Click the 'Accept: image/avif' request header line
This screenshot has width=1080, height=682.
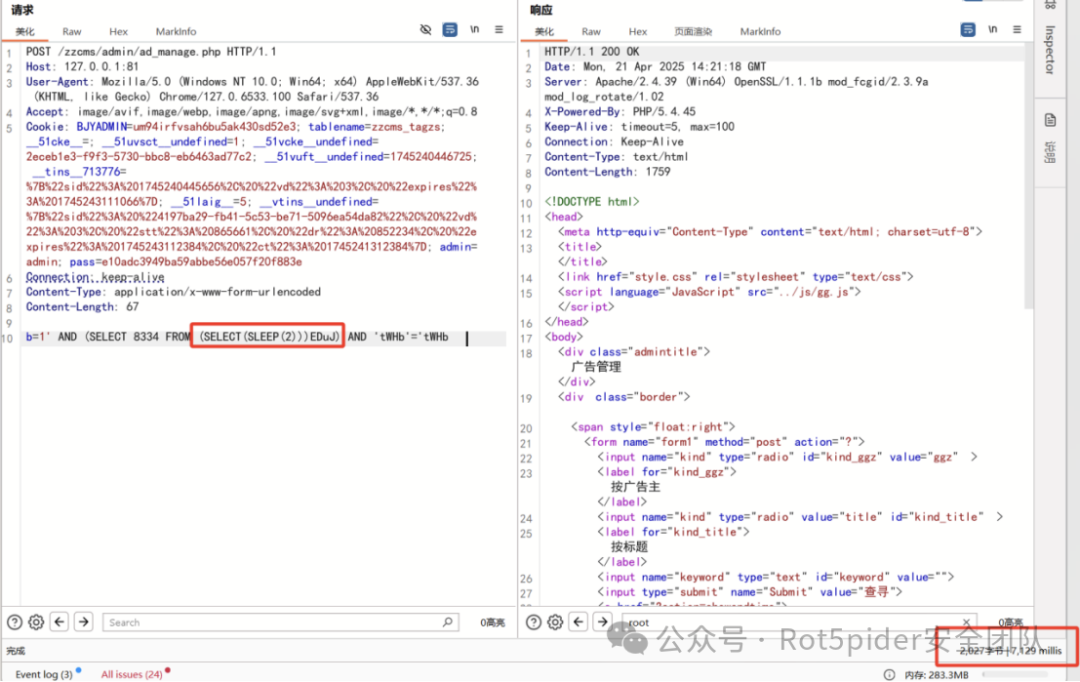[251, 112]
